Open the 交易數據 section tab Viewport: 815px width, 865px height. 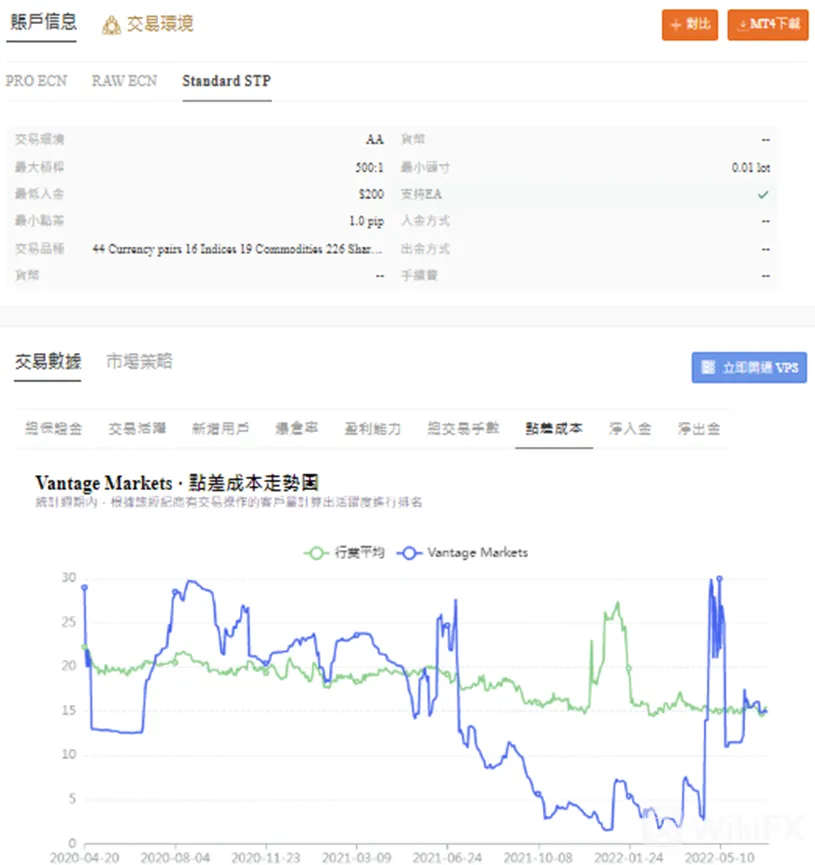48,361
